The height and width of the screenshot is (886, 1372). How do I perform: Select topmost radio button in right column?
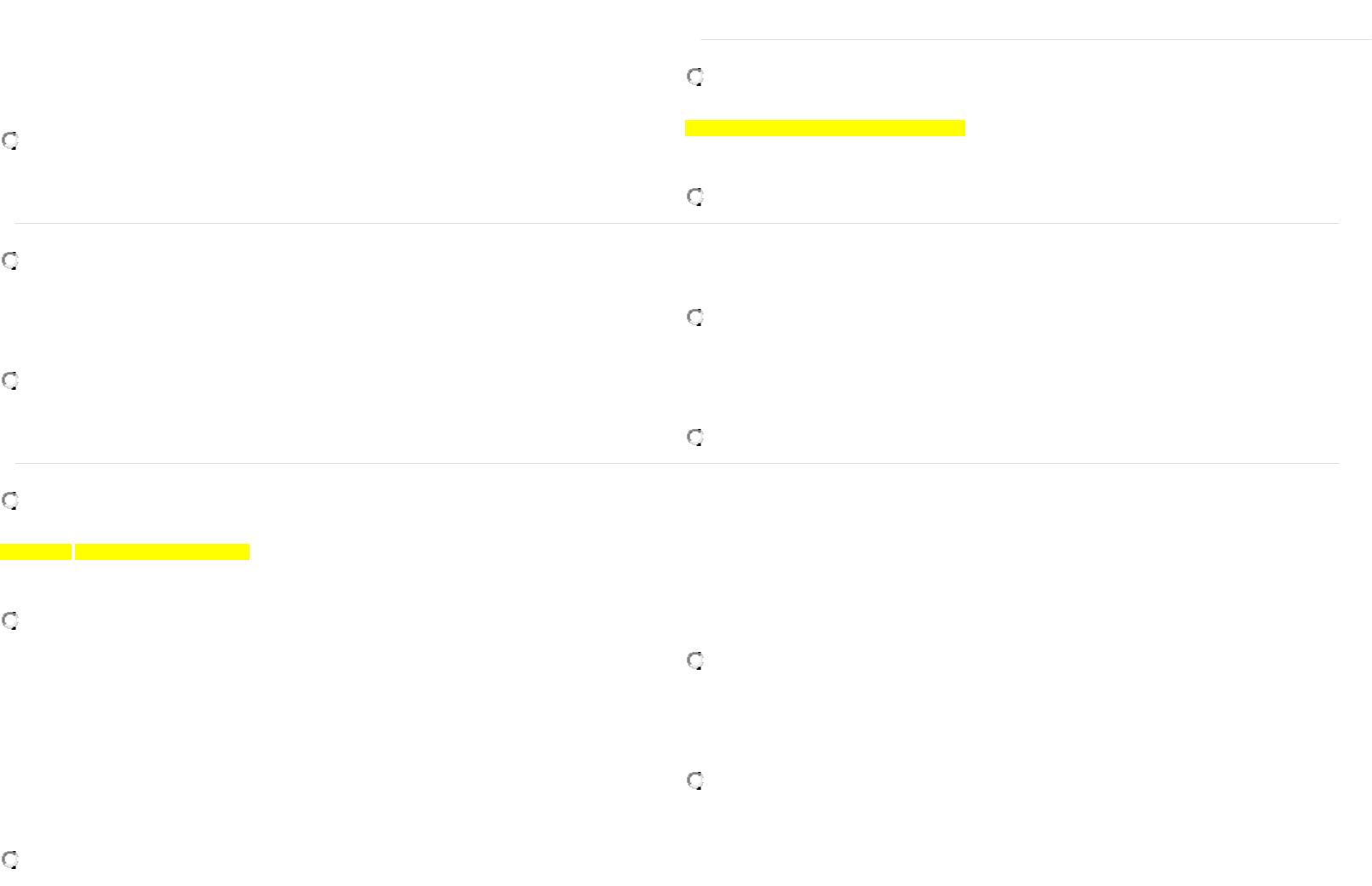click(695, 77)
